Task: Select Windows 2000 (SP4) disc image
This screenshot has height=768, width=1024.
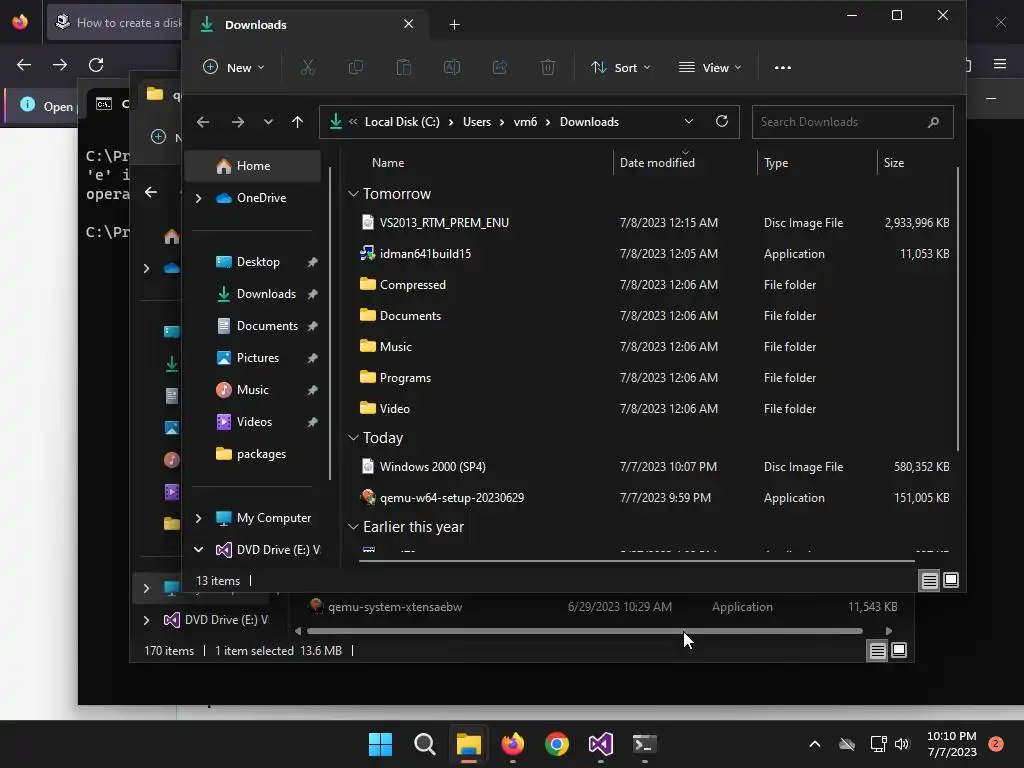Action: [653, 466]
